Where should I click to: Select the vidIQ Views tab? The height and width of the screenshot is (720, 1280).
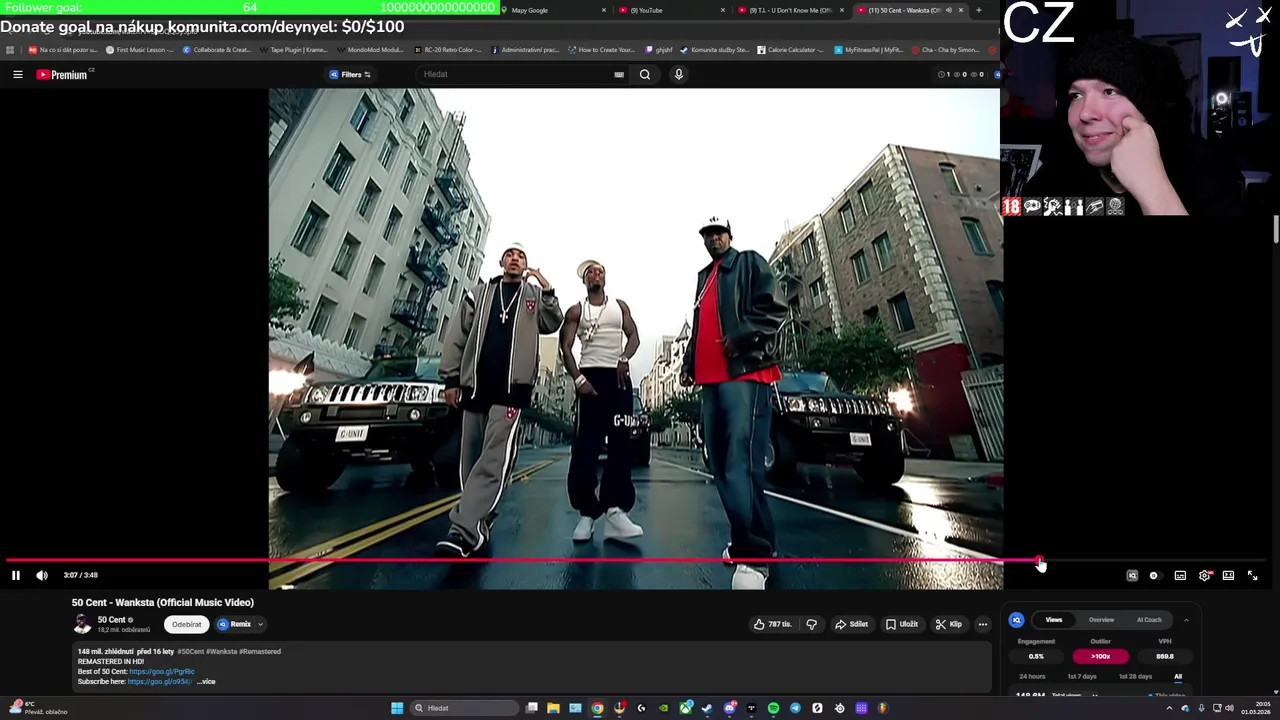[x=1054, y=620]
